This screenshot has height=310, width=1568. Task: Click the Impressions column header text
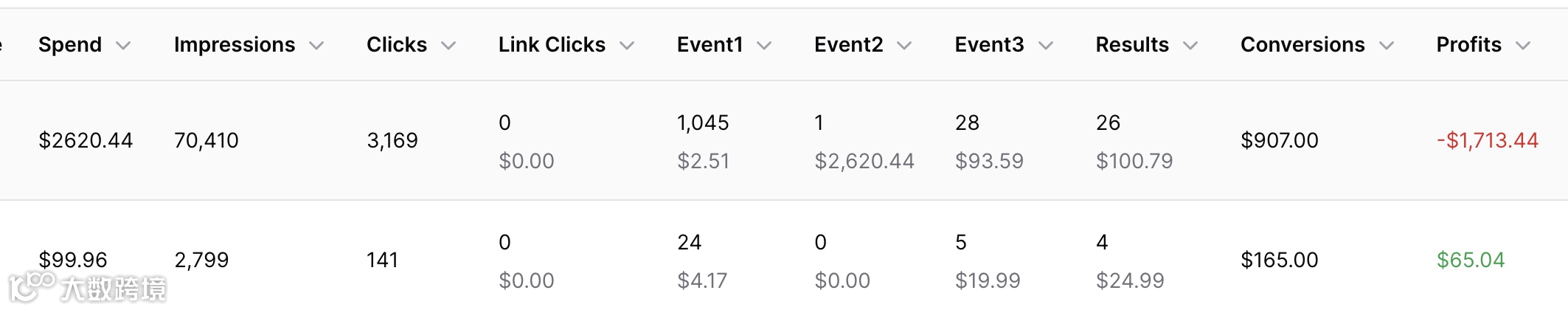[x=235, y=45]
